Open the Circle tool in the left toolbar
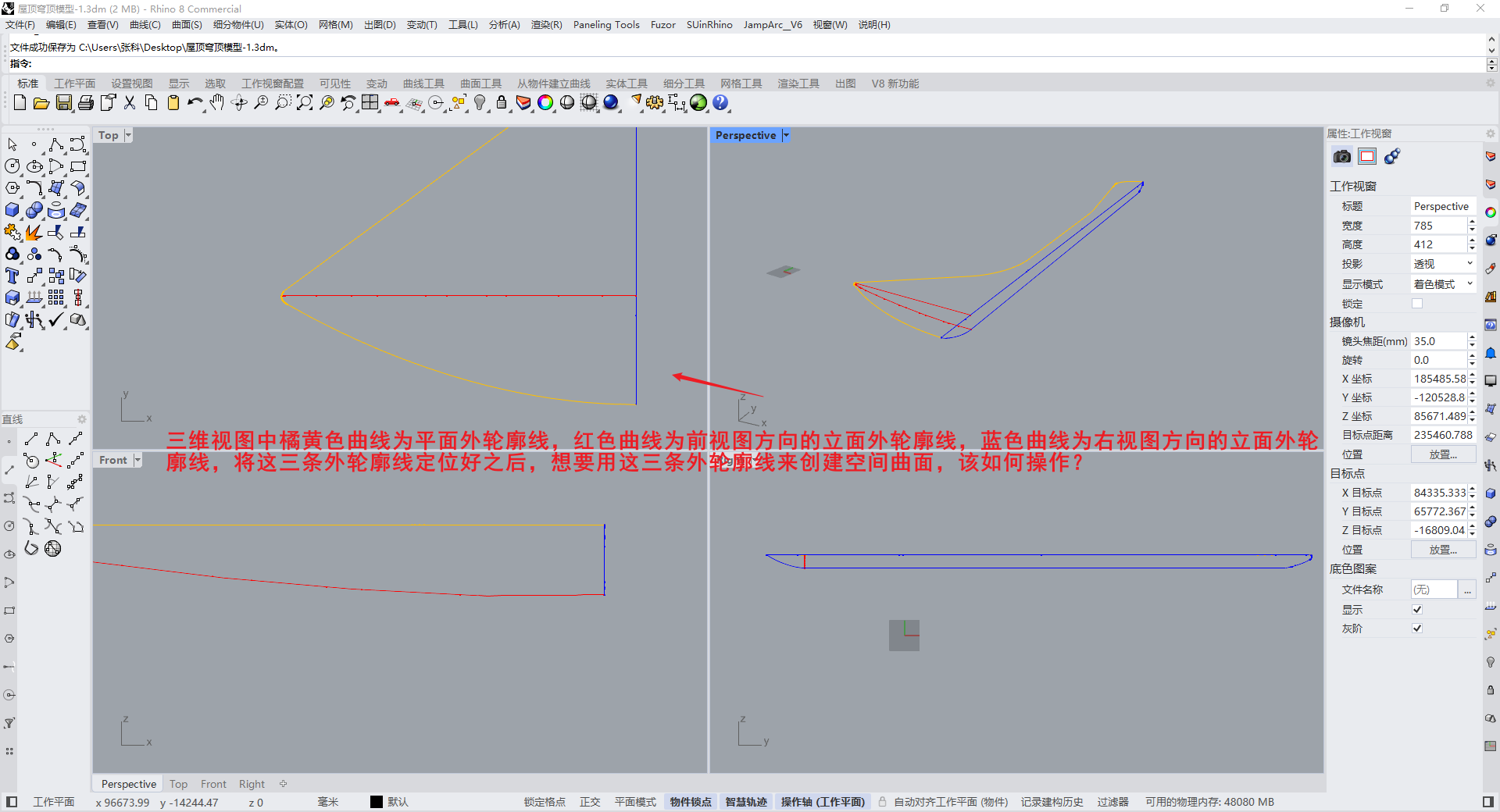 (12, 166)
